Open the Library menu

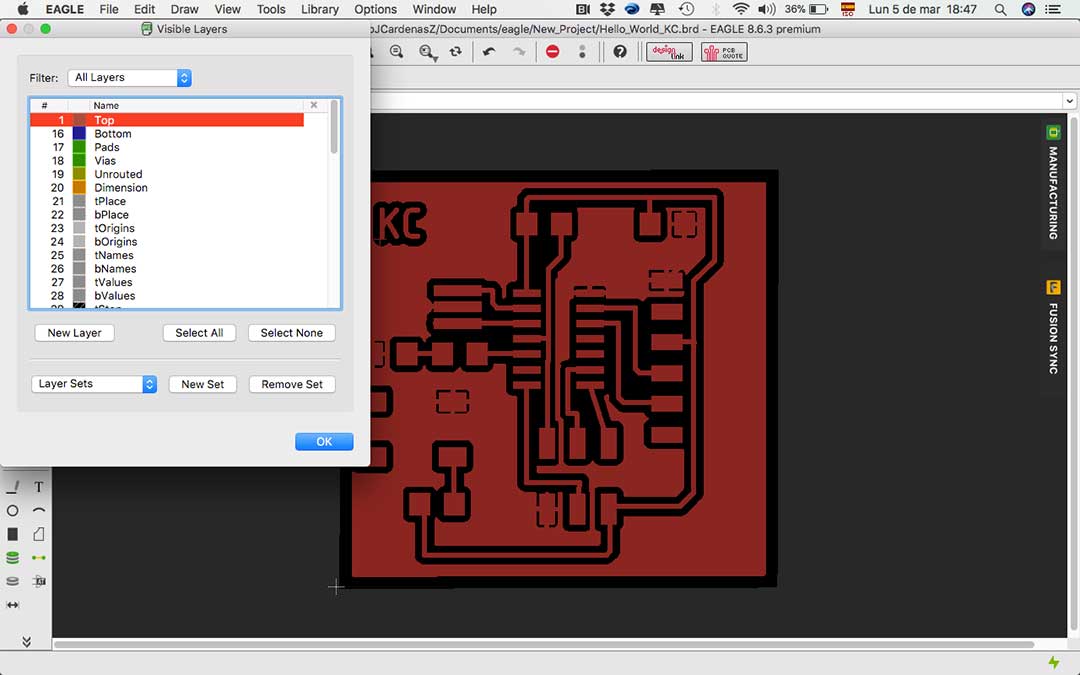pyautogui.click(x=319, y=9)
